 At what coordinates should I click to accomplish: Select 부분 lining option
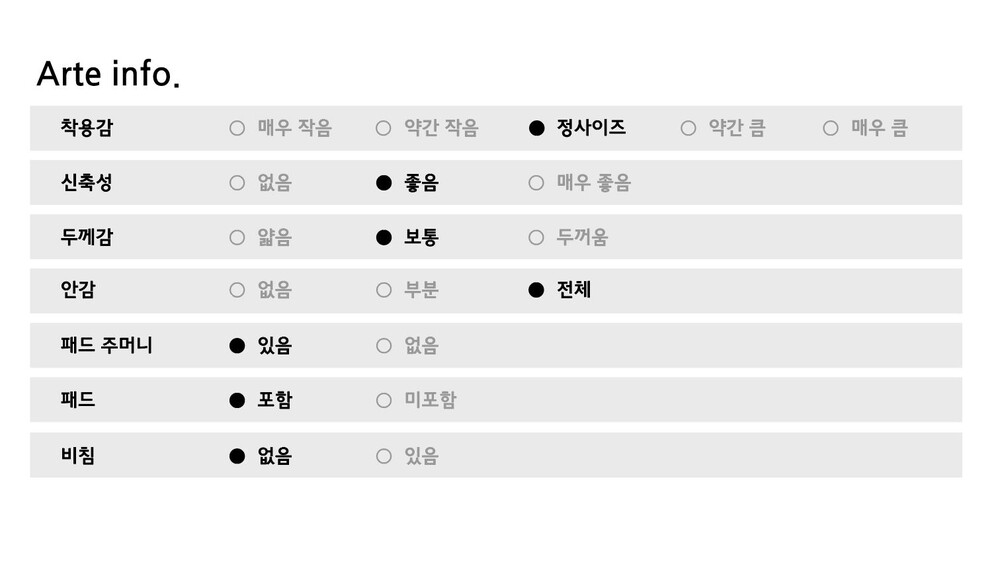(x=383, y=290)
